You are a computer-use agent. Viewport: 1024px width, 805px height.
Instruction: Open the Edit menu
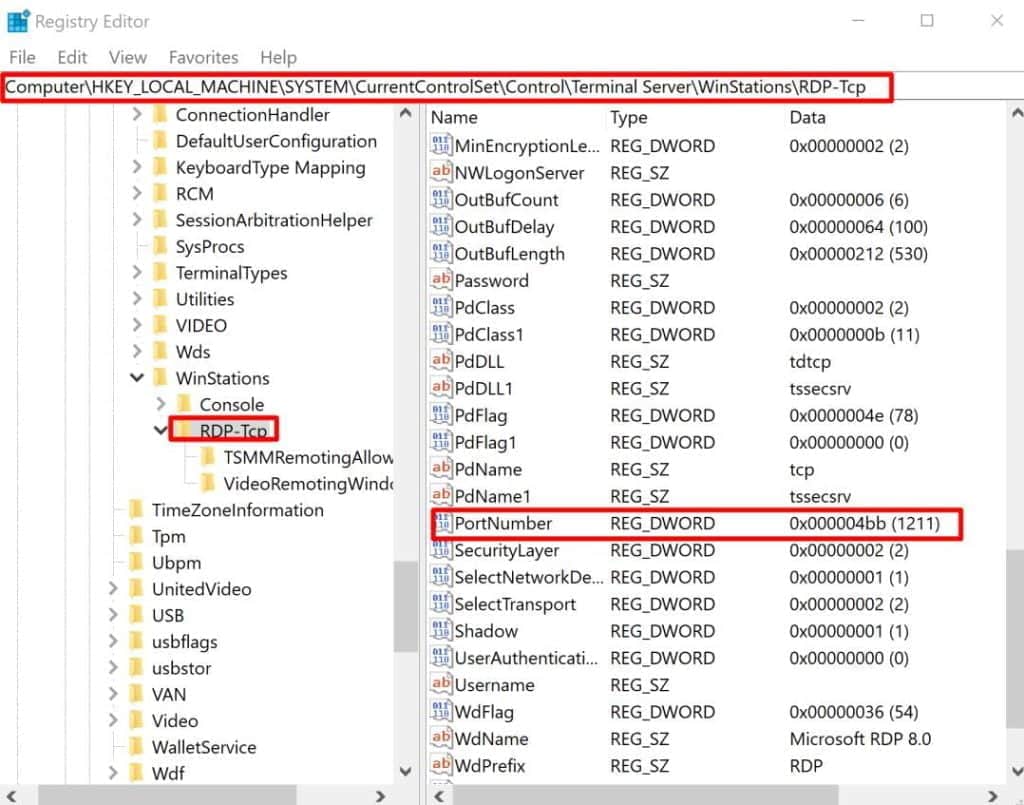click(x=72, y=57)
